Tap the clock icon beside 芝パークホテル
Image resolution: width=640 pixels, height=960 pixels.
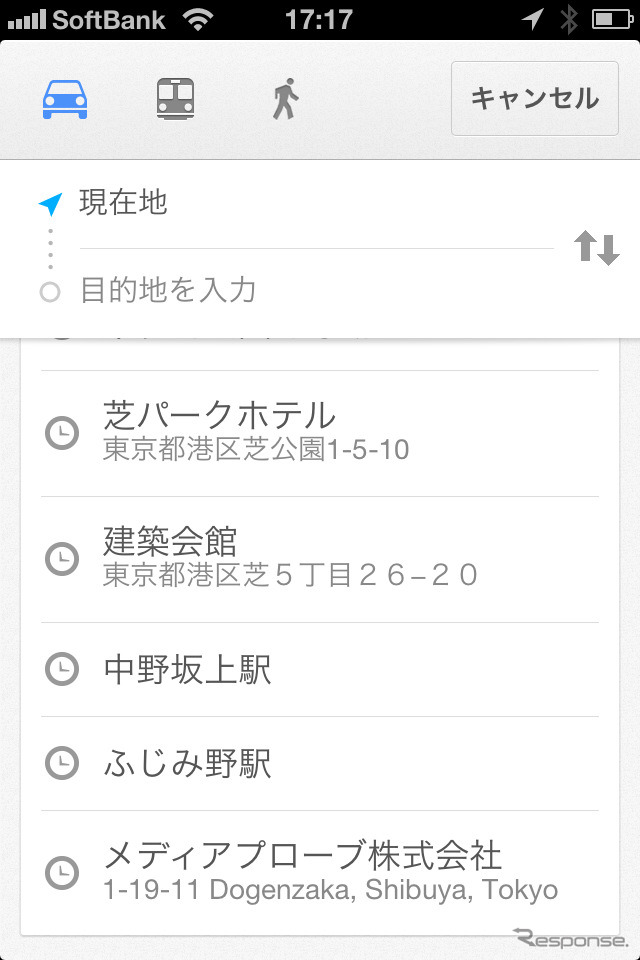pyautogui.click(x=61, y=433)
